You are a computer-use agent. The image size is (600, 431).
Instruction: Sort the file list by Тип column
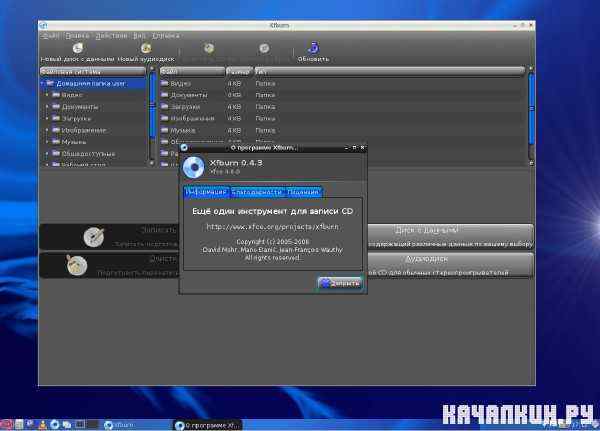390,71
